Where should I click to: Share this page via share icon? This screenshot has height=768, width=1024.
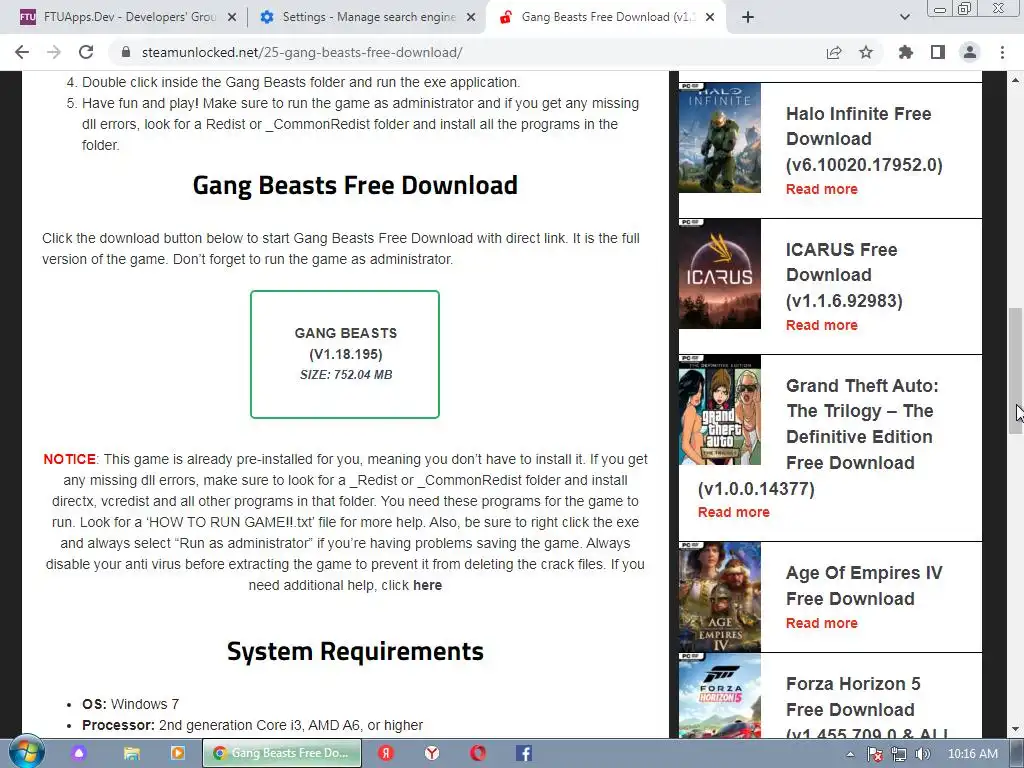coord(834,52)
